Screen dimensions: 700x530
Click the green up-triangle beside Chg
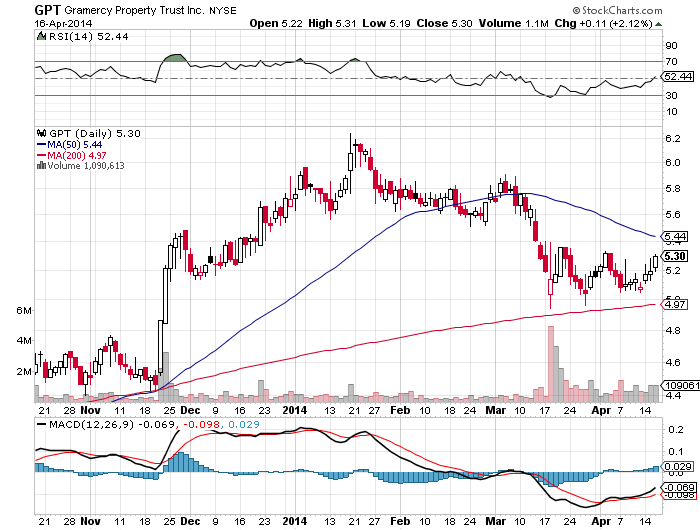[658, 24]
